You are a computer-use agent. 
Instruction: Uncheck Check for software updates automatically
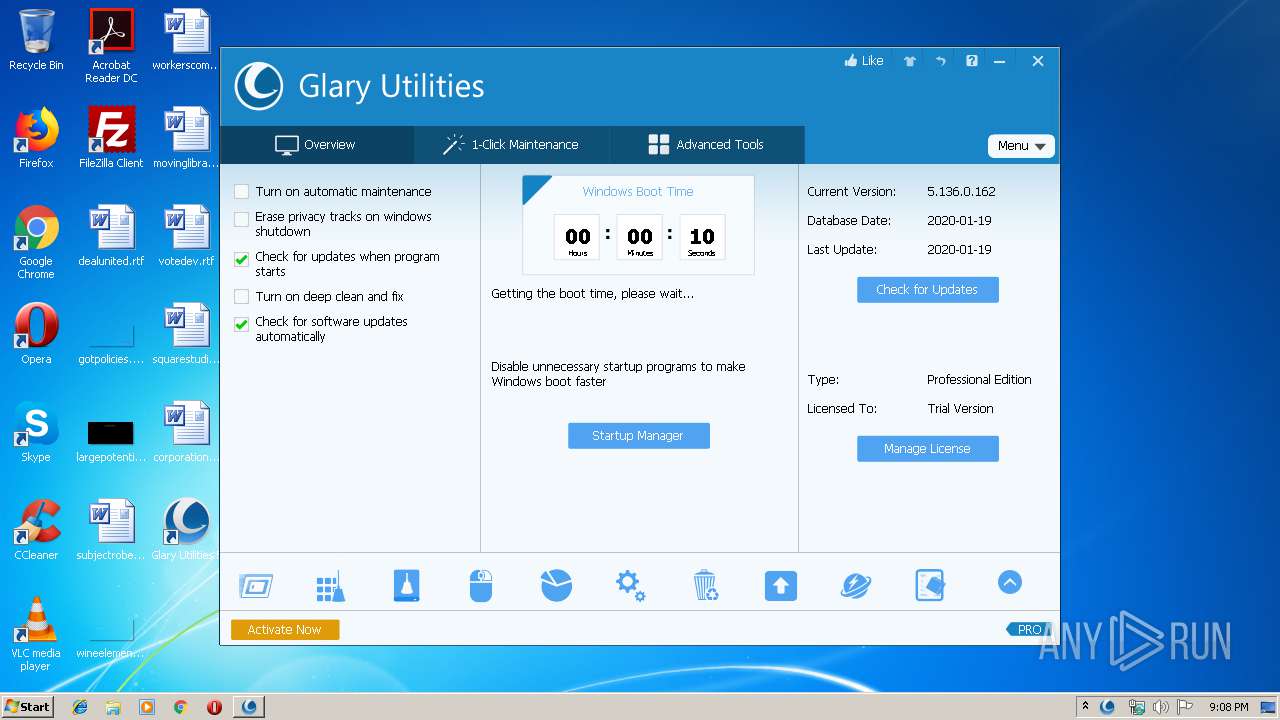pos(241,324)
